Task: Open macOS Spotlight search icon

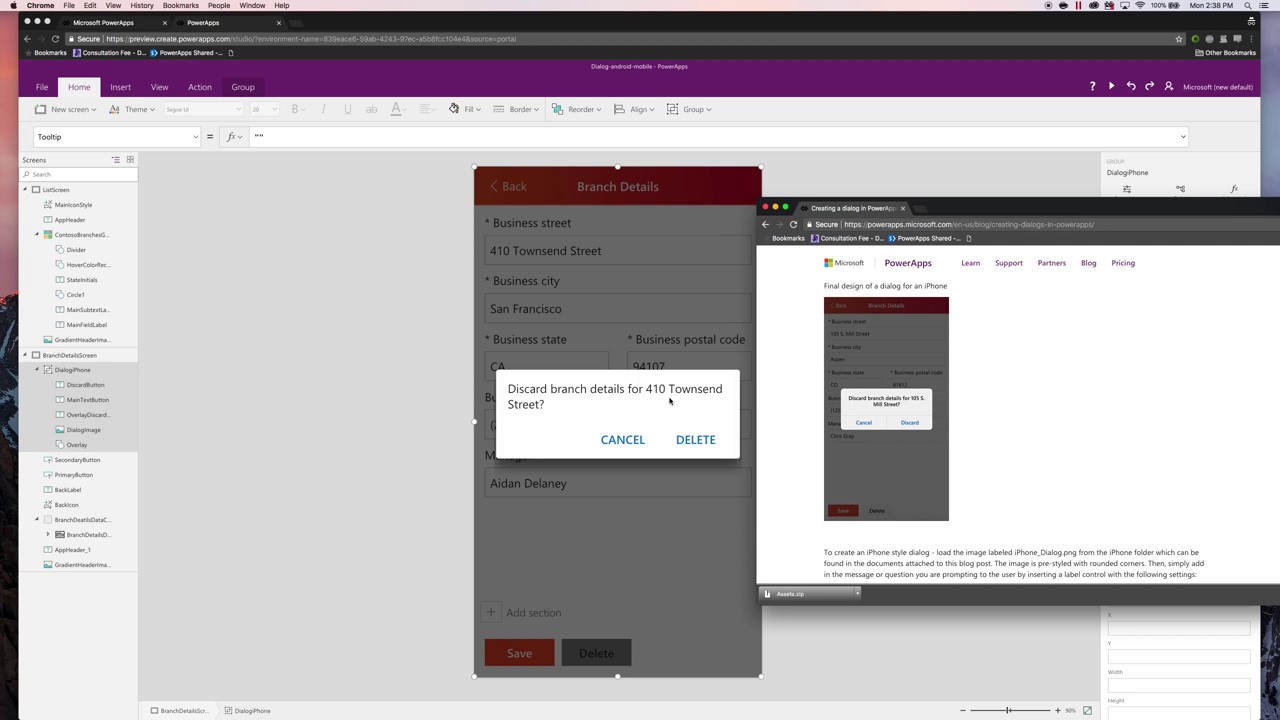Action: pyautogui.click(x=1248, y=5)
